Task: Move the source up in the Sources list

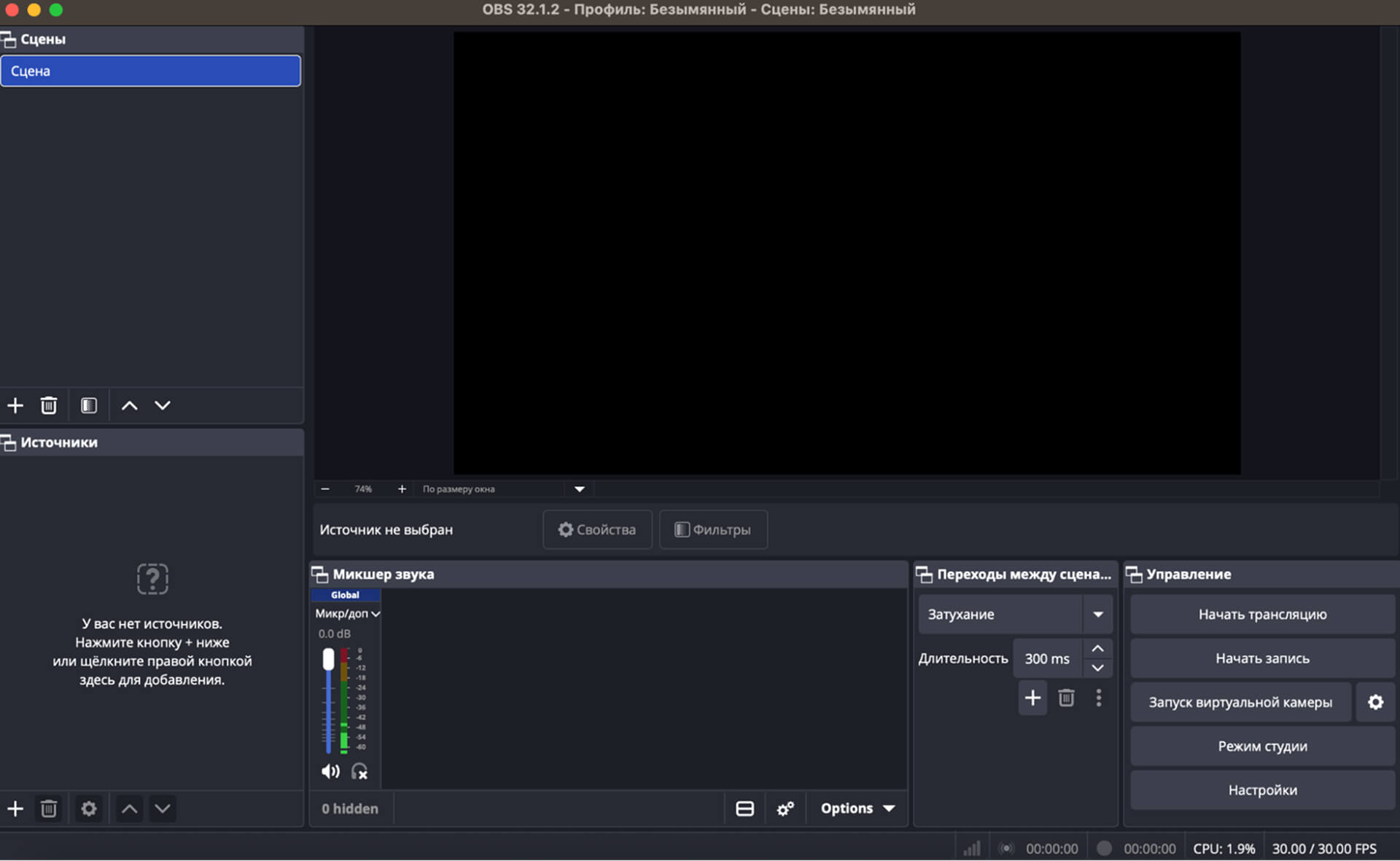Action: point(129,809)
